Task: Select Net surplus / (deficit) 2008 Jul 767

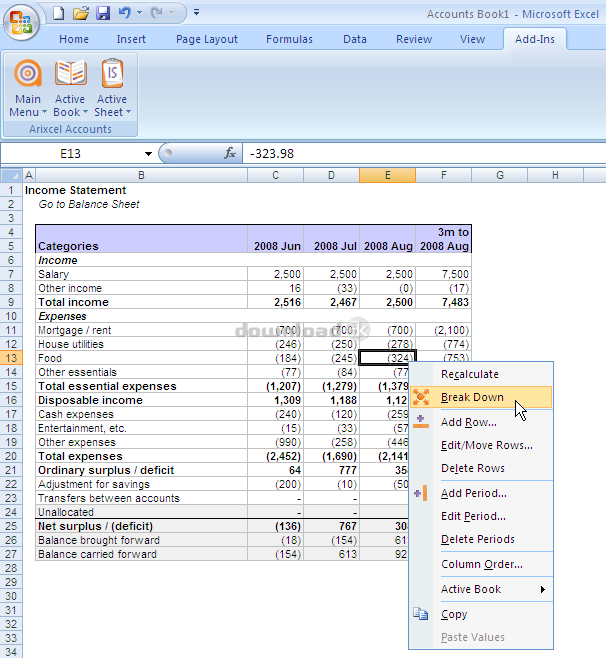Action: [331, 526]
